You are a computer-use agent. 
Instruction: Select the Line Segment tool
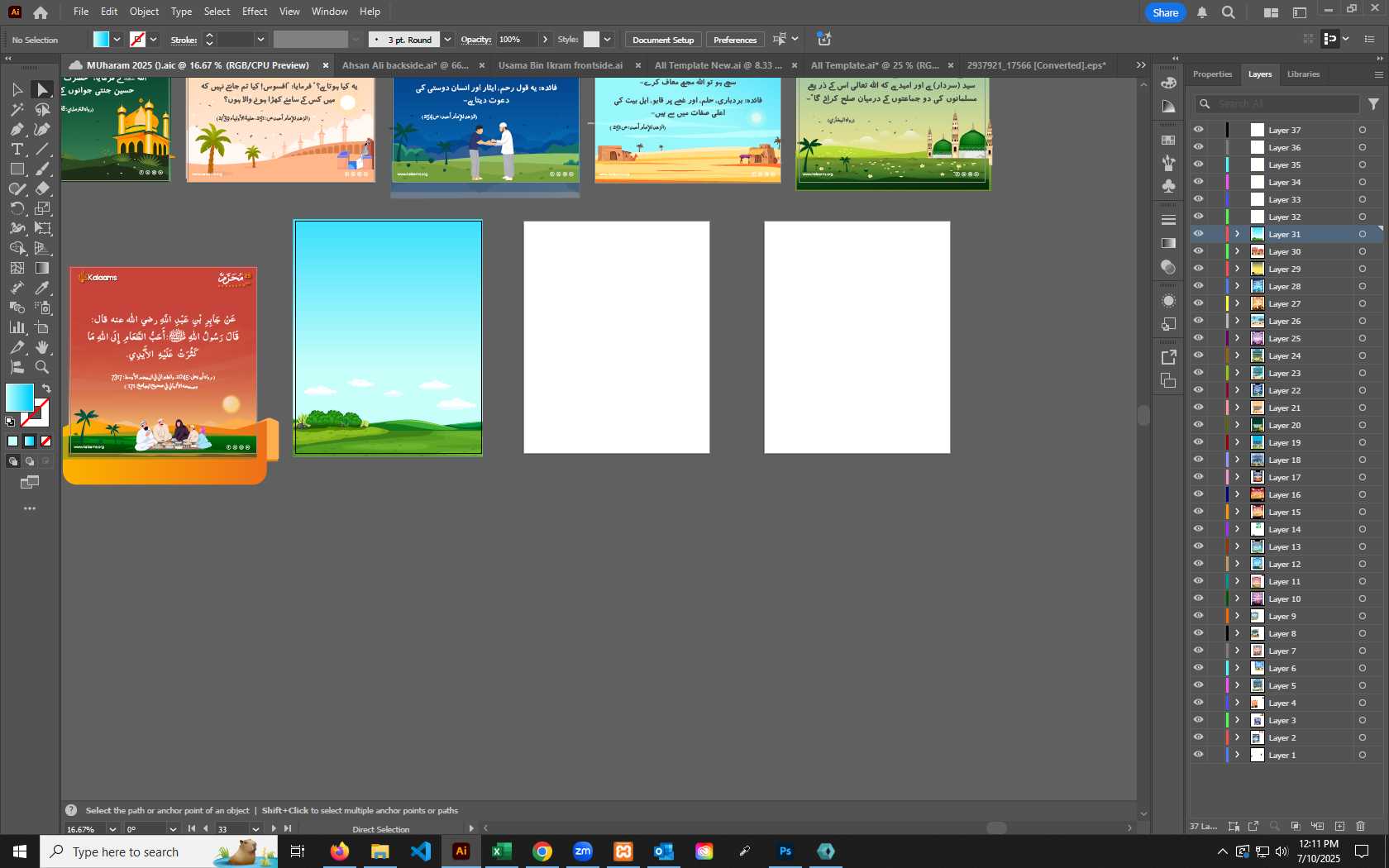point(42,149)
